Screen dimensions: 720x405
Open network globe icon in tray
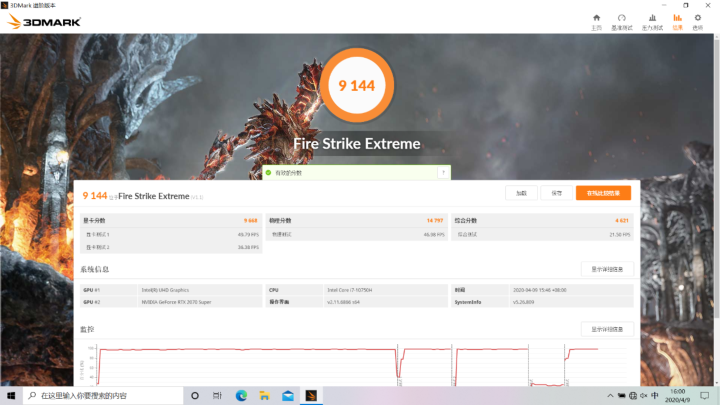(633, 395)
